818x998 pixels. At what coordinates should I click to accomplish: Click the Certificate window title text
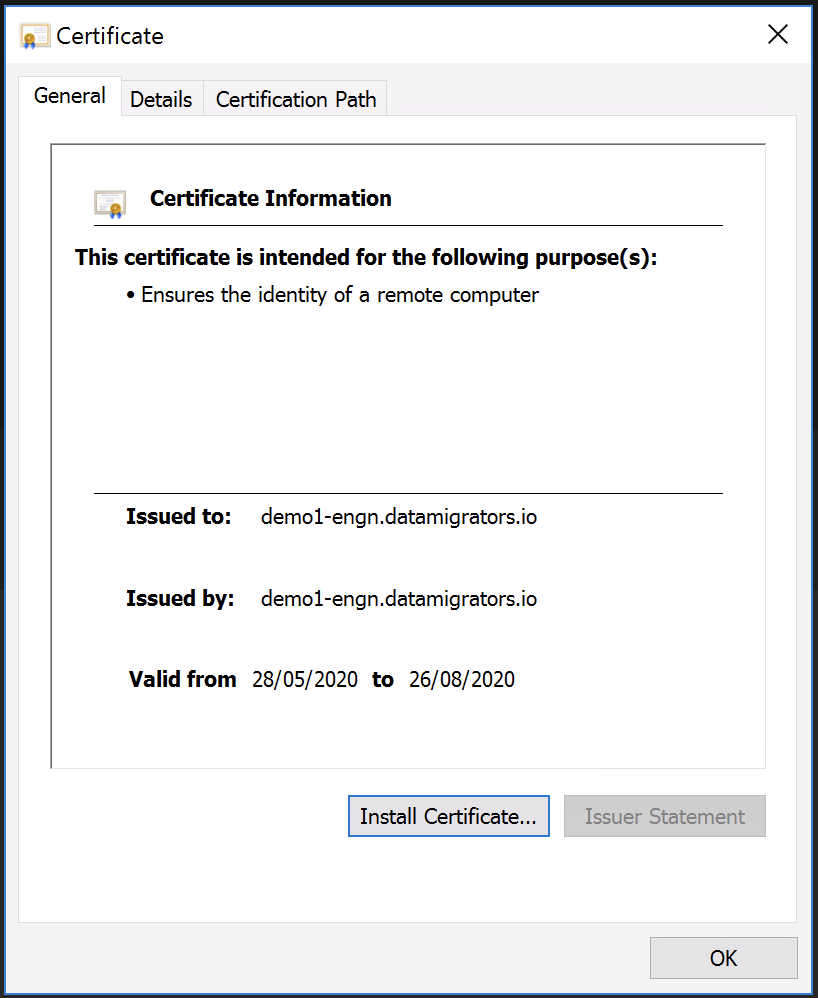[110, 37]
